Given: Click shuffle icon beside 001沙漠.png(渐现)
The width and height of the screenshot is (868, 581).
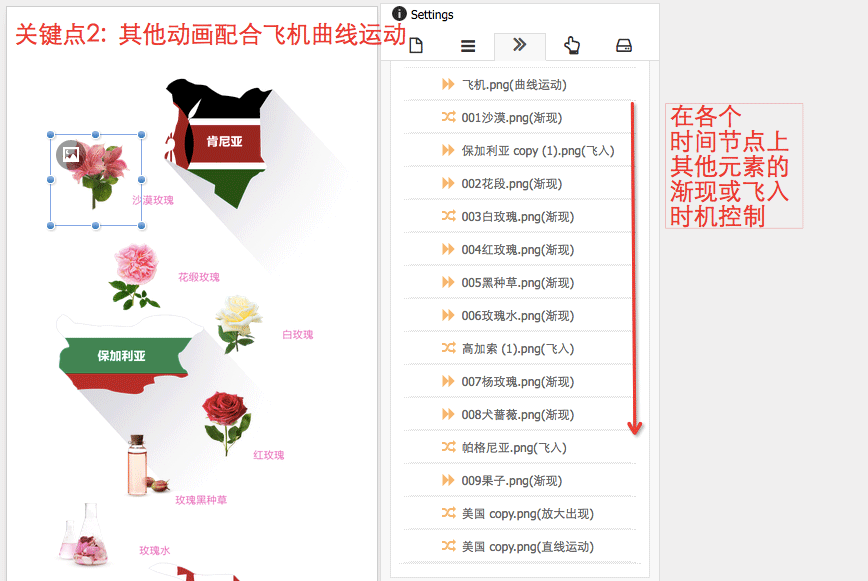Looking at the screenshot, I should click(x=448, y=117).
